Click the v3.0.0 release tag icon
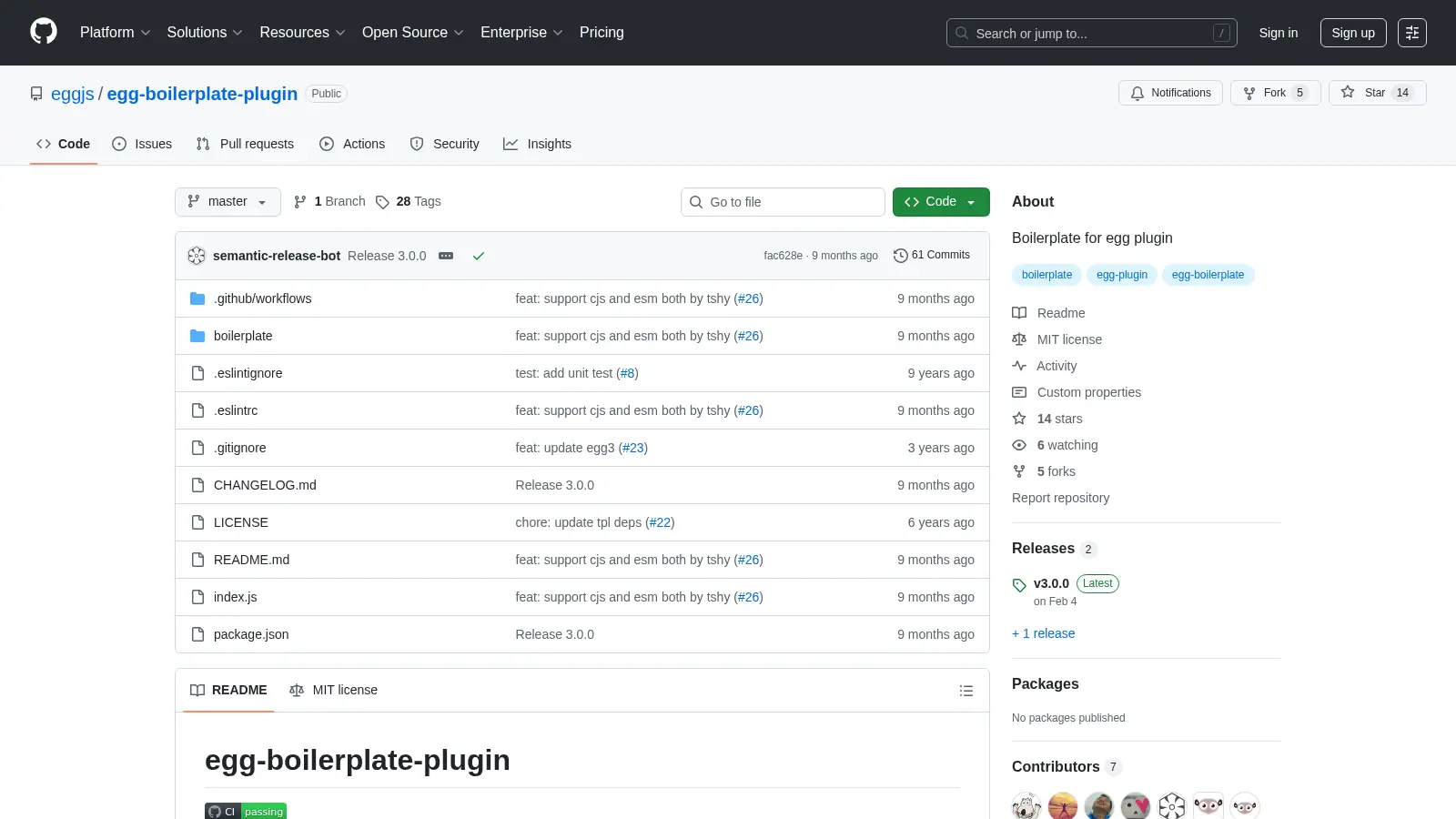Viewport: 1456px width, 819px height. pos(1019,585)
